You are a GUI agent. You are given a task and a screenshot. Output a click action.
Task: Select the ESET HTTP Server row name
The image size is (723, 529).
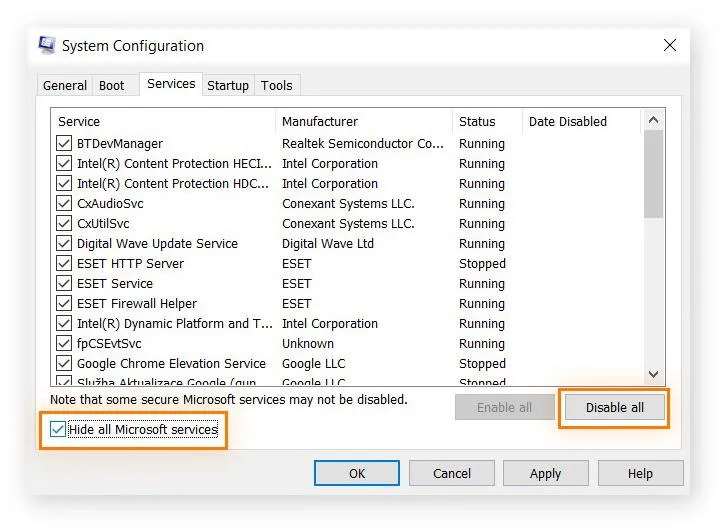click(x=130, y=263)
